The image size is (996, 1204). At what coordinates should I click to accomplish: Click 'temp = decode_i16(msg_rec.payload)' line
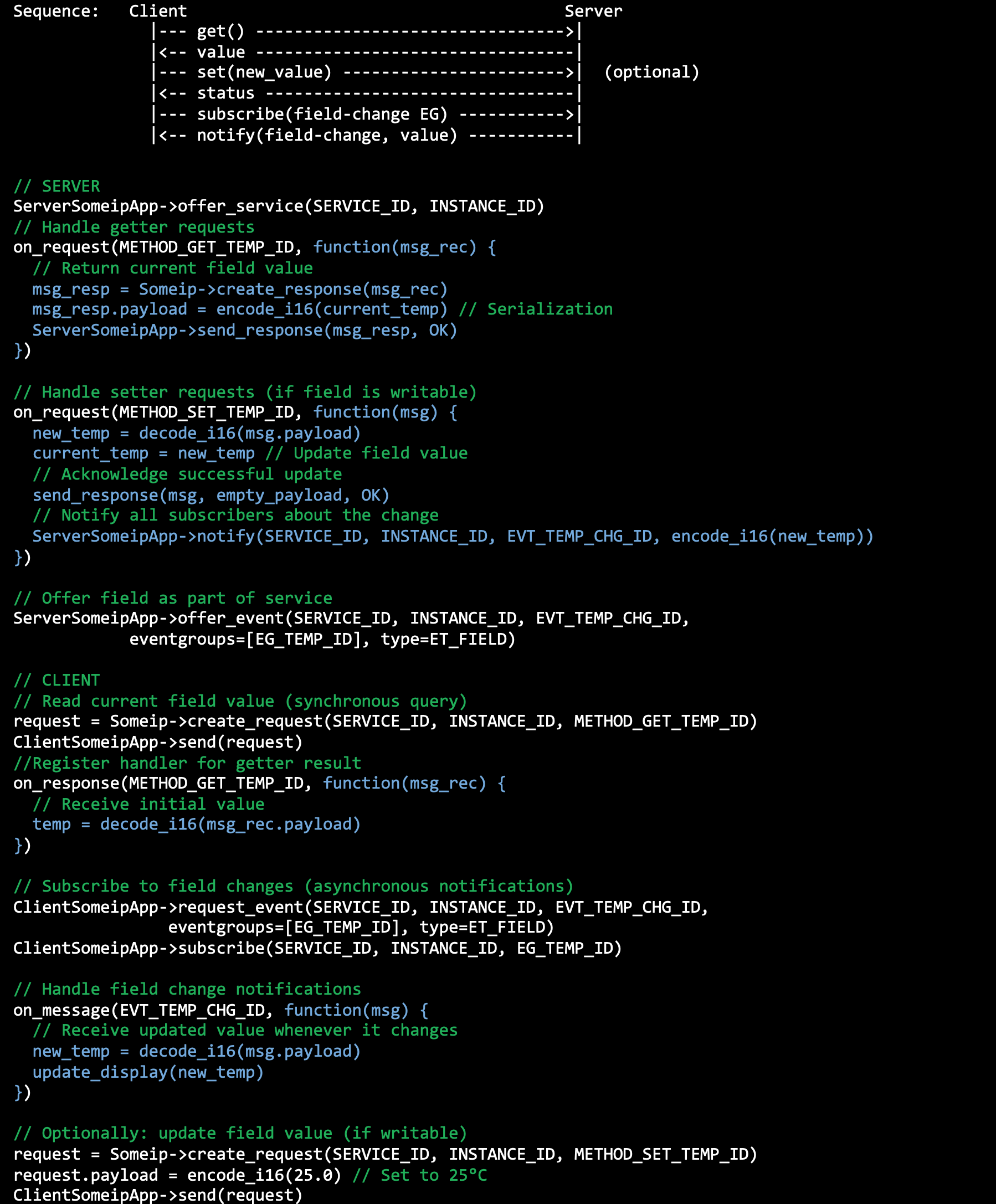click(x=197, y=825)
